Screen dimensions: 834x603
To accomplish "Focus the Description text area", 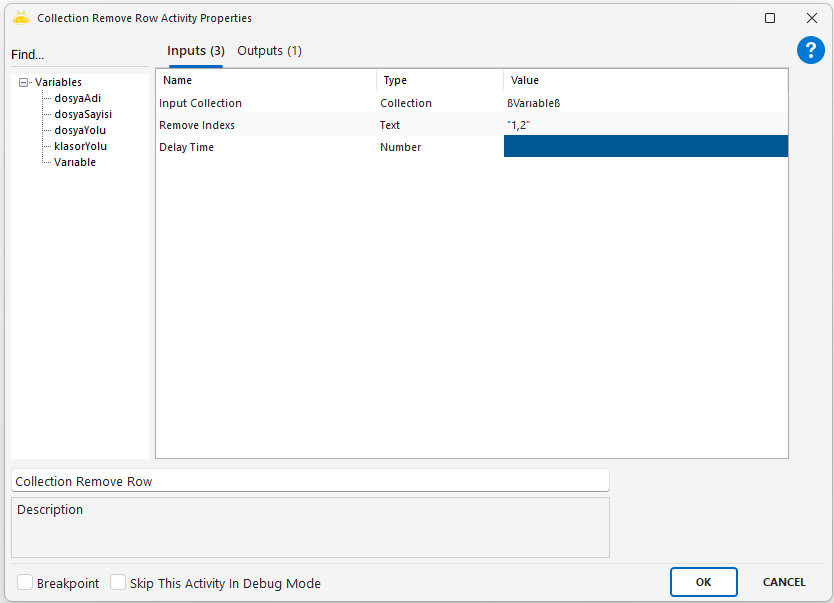I will click(310, 528).
